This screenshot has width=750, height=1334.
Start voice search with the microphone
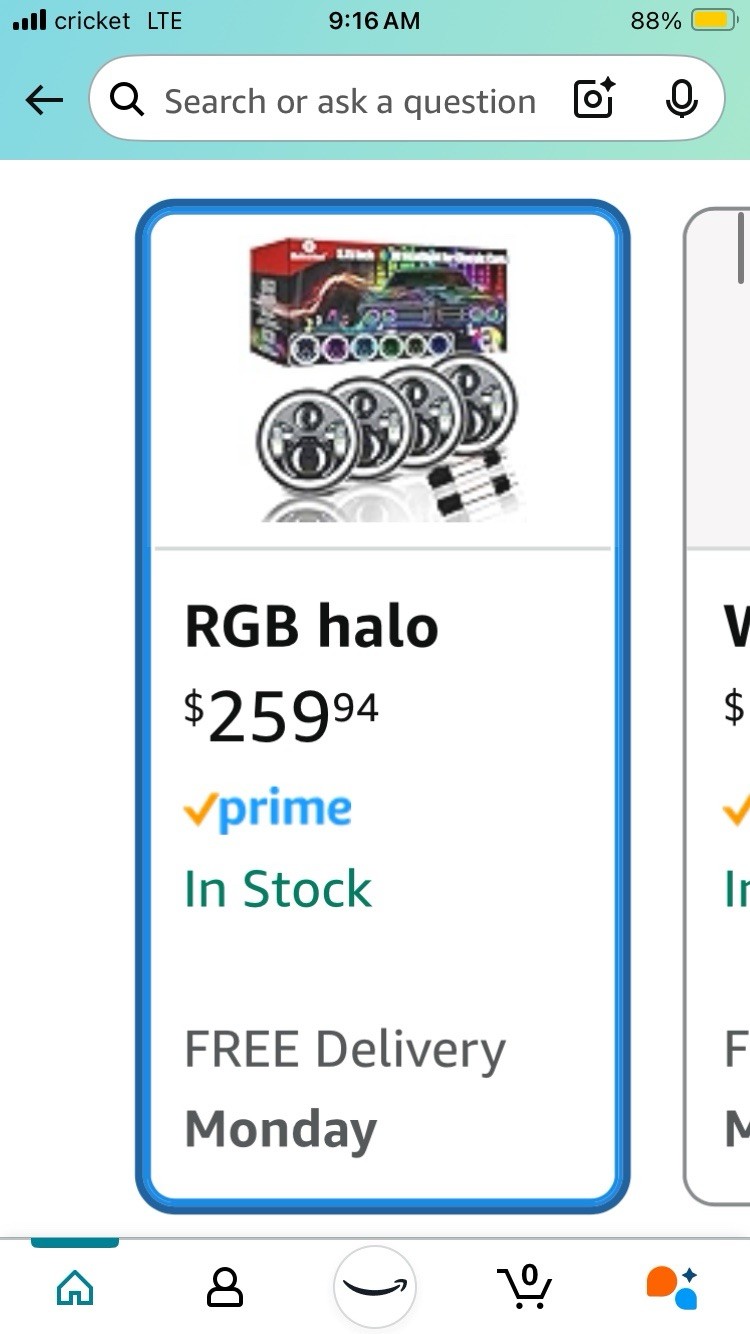[x=681, y=100]
